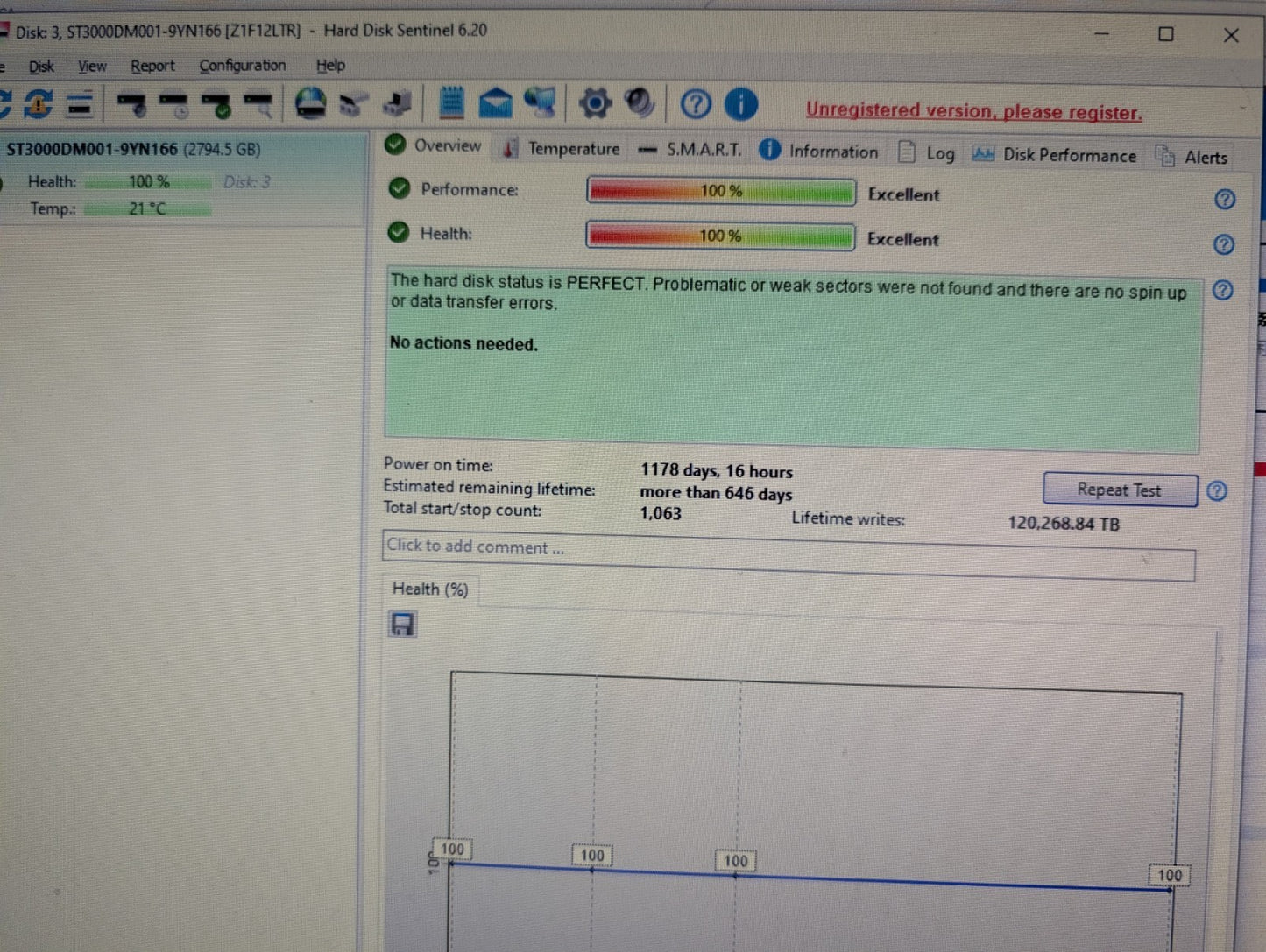Click the Repeat Test button
Image resolution: width=1266 pixels, height=952 pixels.
point(1120,490)
